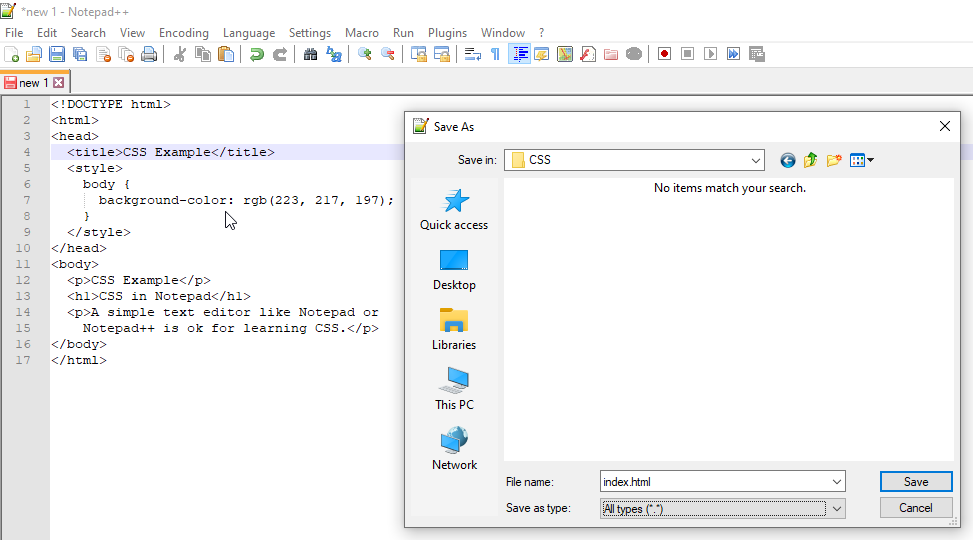The height and width of the screenshot is (540, 973).
Task: Click the Close All toolbar icon
Action: click(127, 55)
